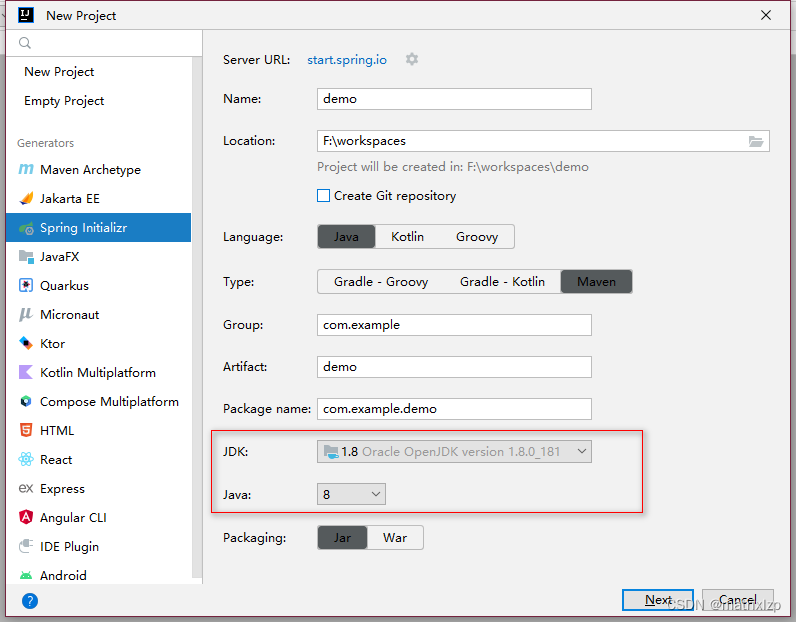
Task: Select the Express generator label
Action: [x=62, y=489]
